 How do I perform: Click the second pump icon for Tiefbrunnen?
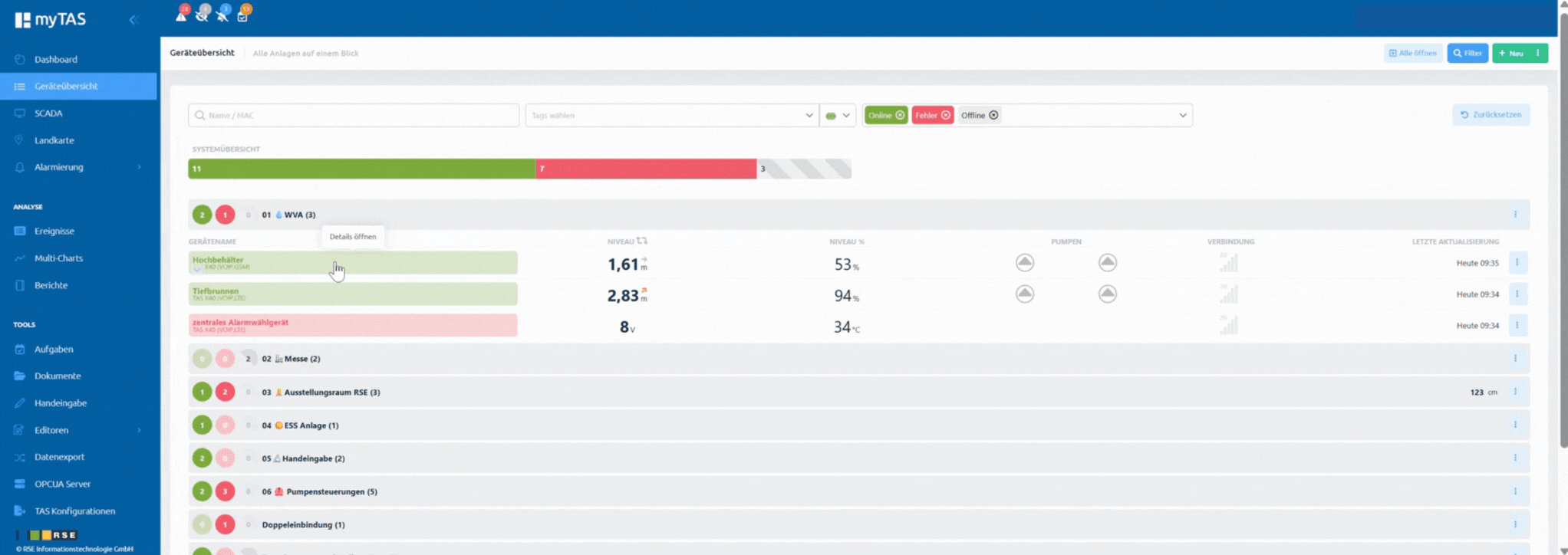click(1107, 294)
